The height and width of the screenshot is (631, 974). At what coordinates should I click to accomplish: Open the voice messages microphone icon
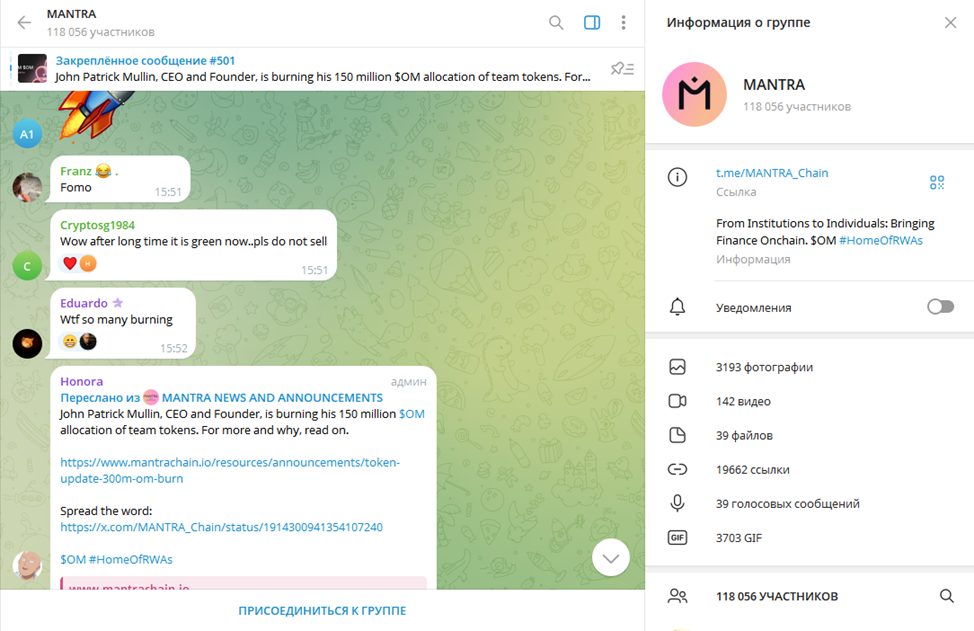[677, 503]
